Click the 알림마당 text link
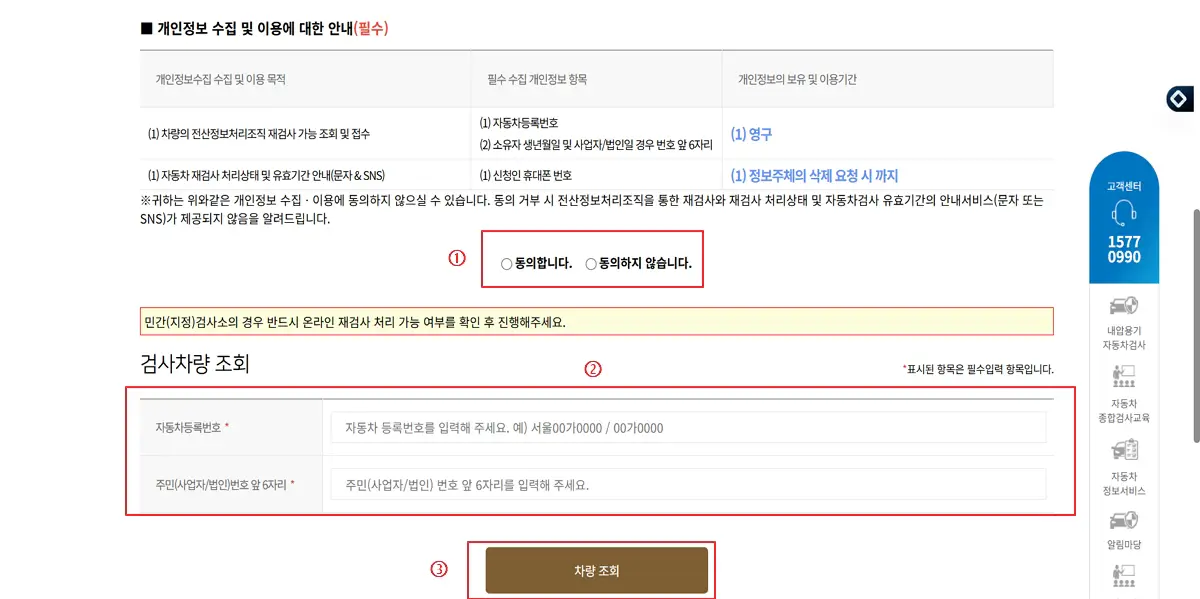 click(x=1124, y=545)
